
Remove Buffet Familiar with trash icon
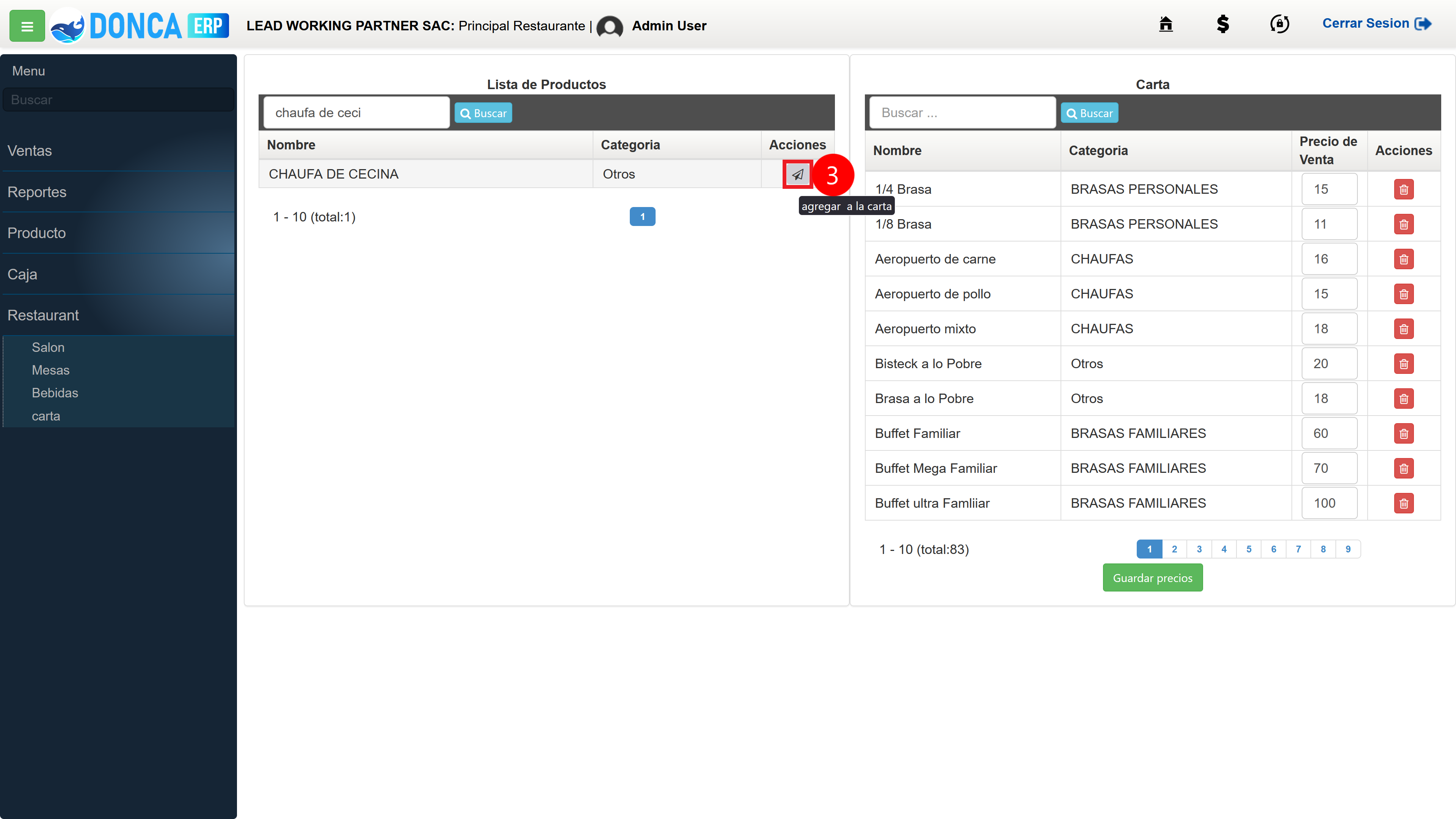1403,433
